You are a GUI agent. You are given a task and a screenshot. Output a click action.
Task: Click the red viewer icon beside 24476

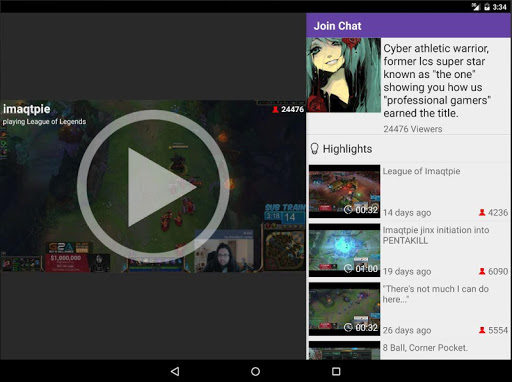[x=275, y=109]
